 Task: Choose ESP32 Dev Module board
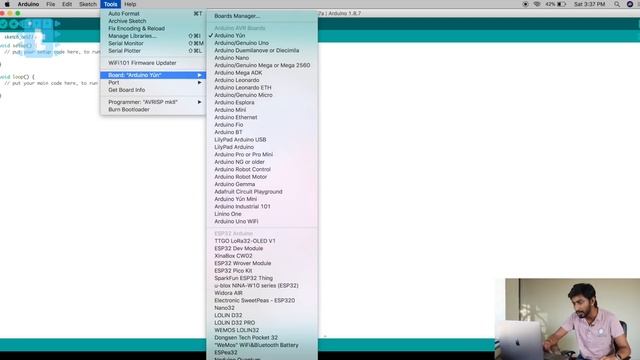pos(262,248)
